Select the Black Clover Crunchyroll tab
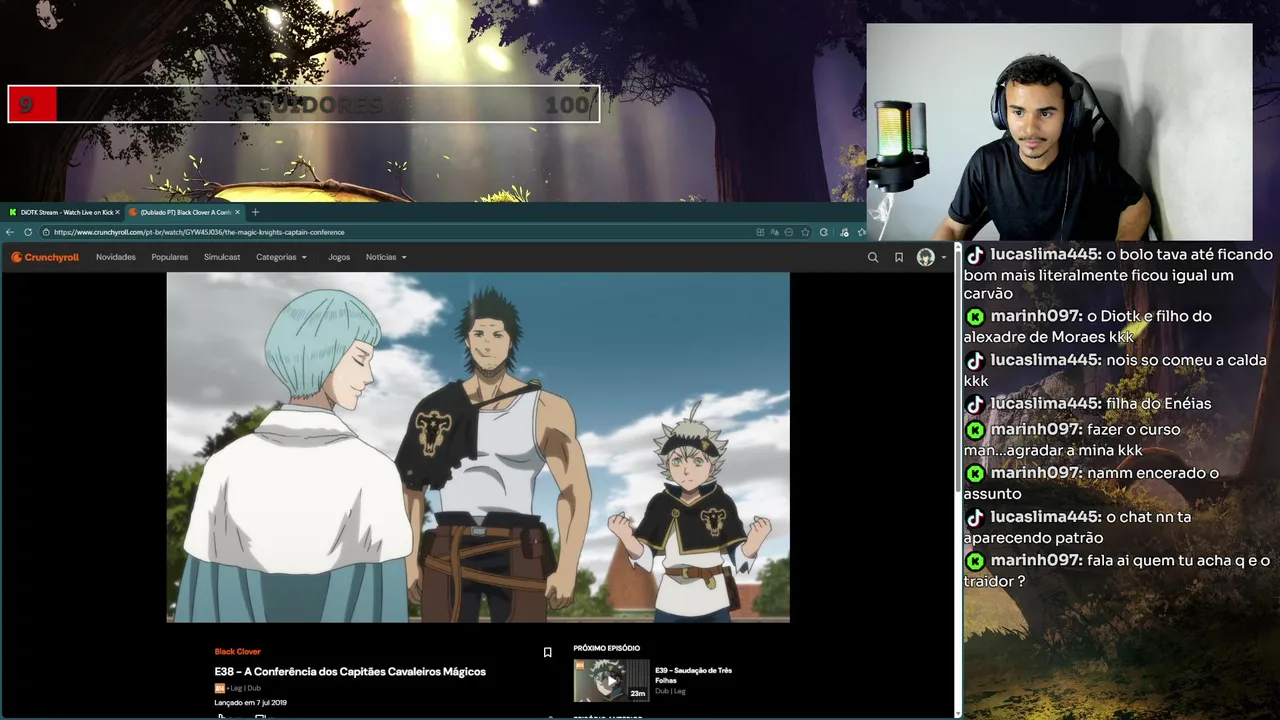The height and width of the screenshot is (720, 1280). pos(184,212)
